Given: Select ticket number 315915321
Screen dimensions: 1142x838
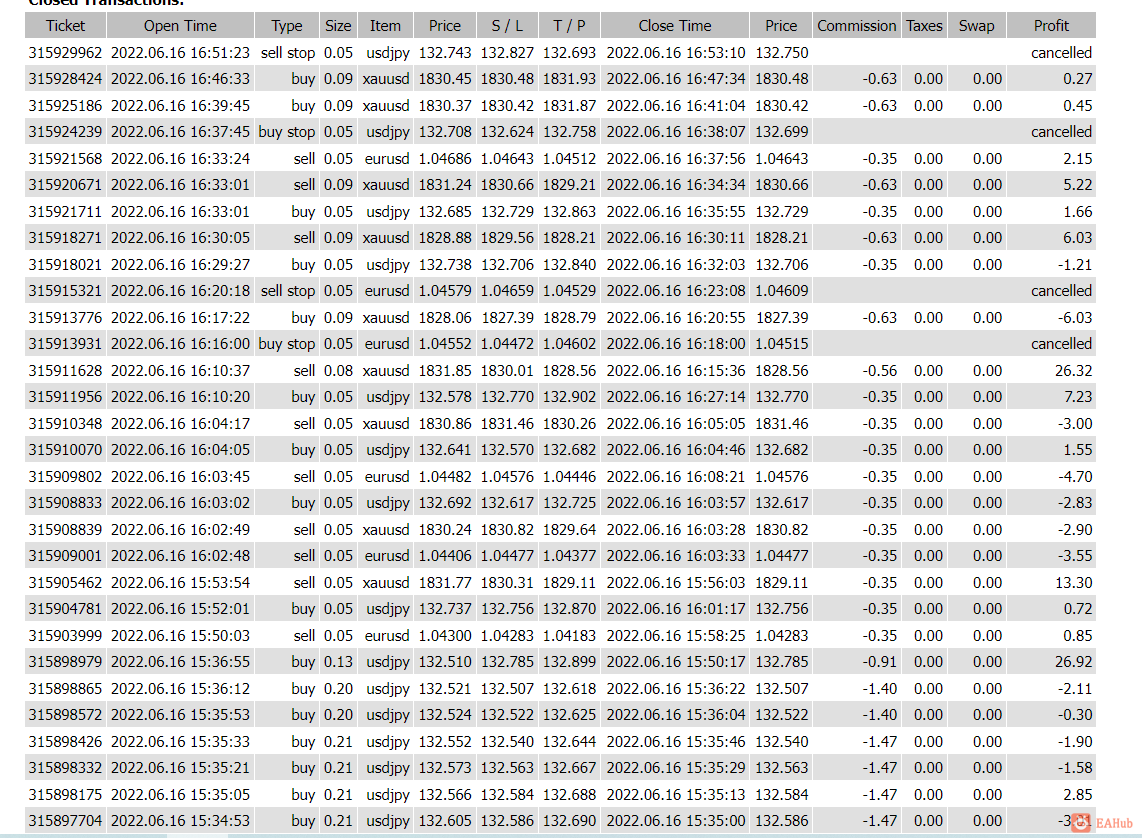Looking at the screenshot, I should tap(66, 291).
